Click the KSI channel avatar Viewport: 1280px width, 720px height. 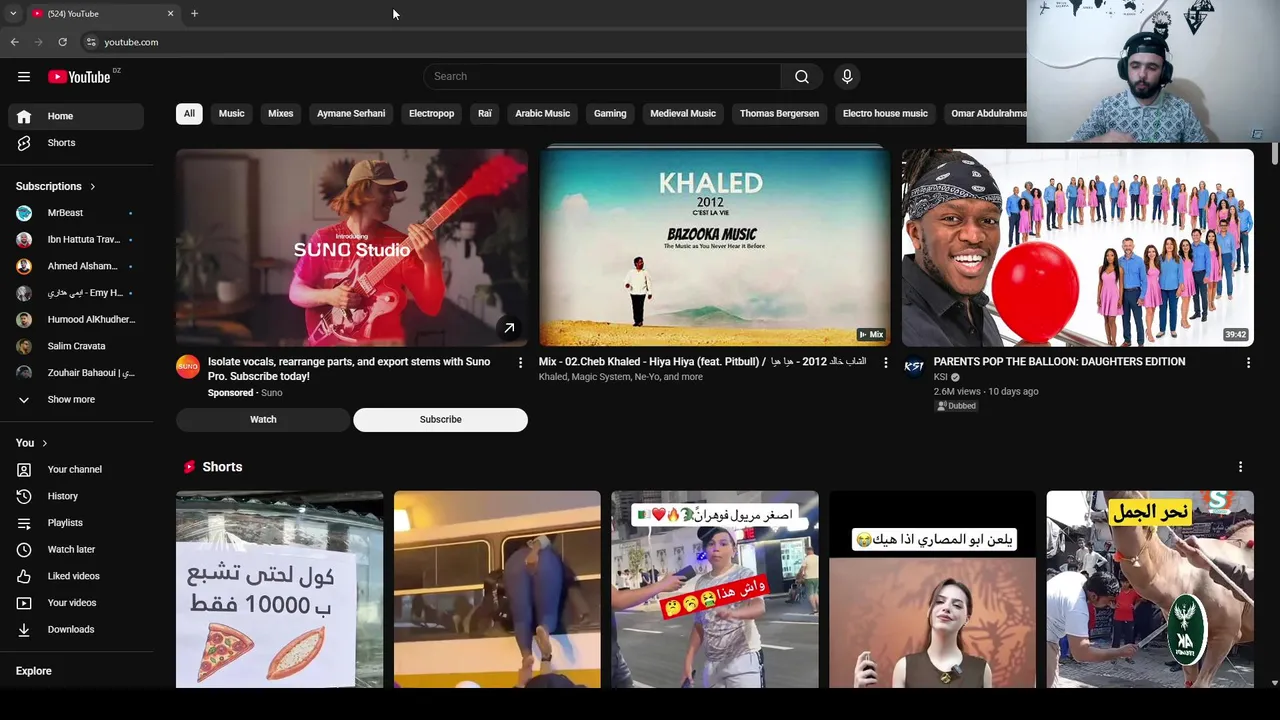click(x=913, y=366)
